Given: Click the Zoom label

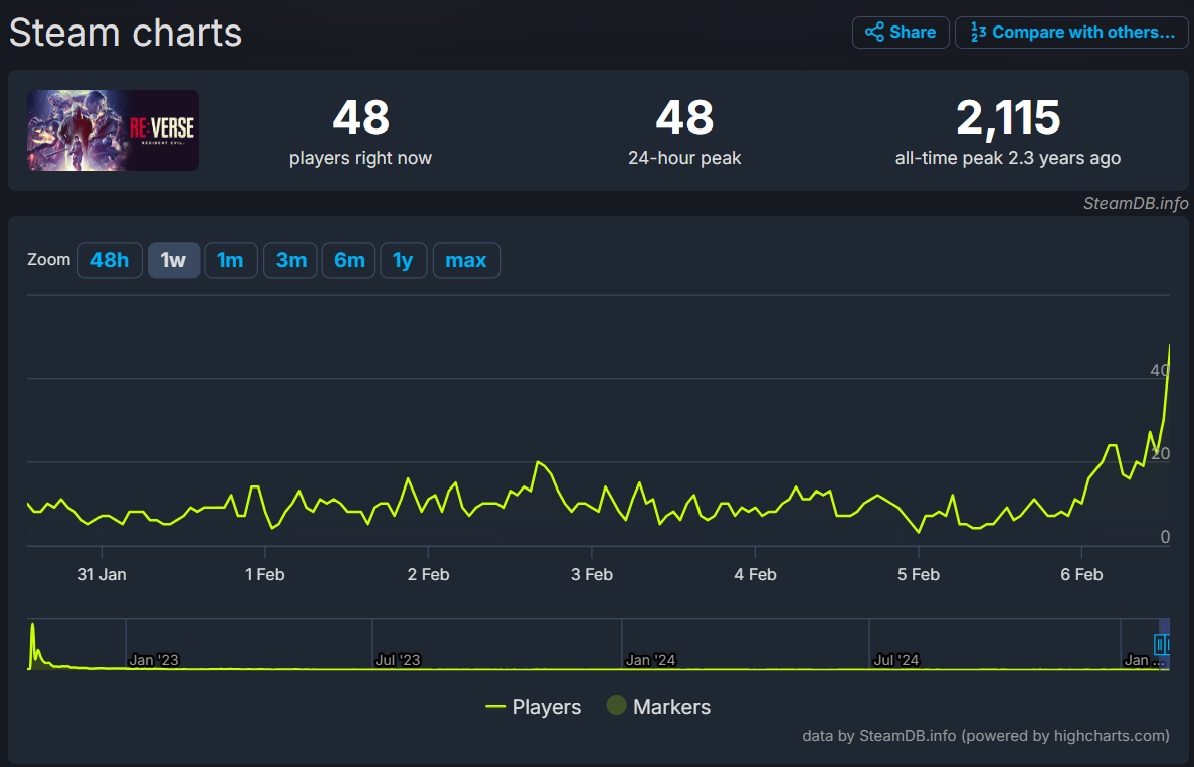Looking at the screenshot, I should [49, 260].
